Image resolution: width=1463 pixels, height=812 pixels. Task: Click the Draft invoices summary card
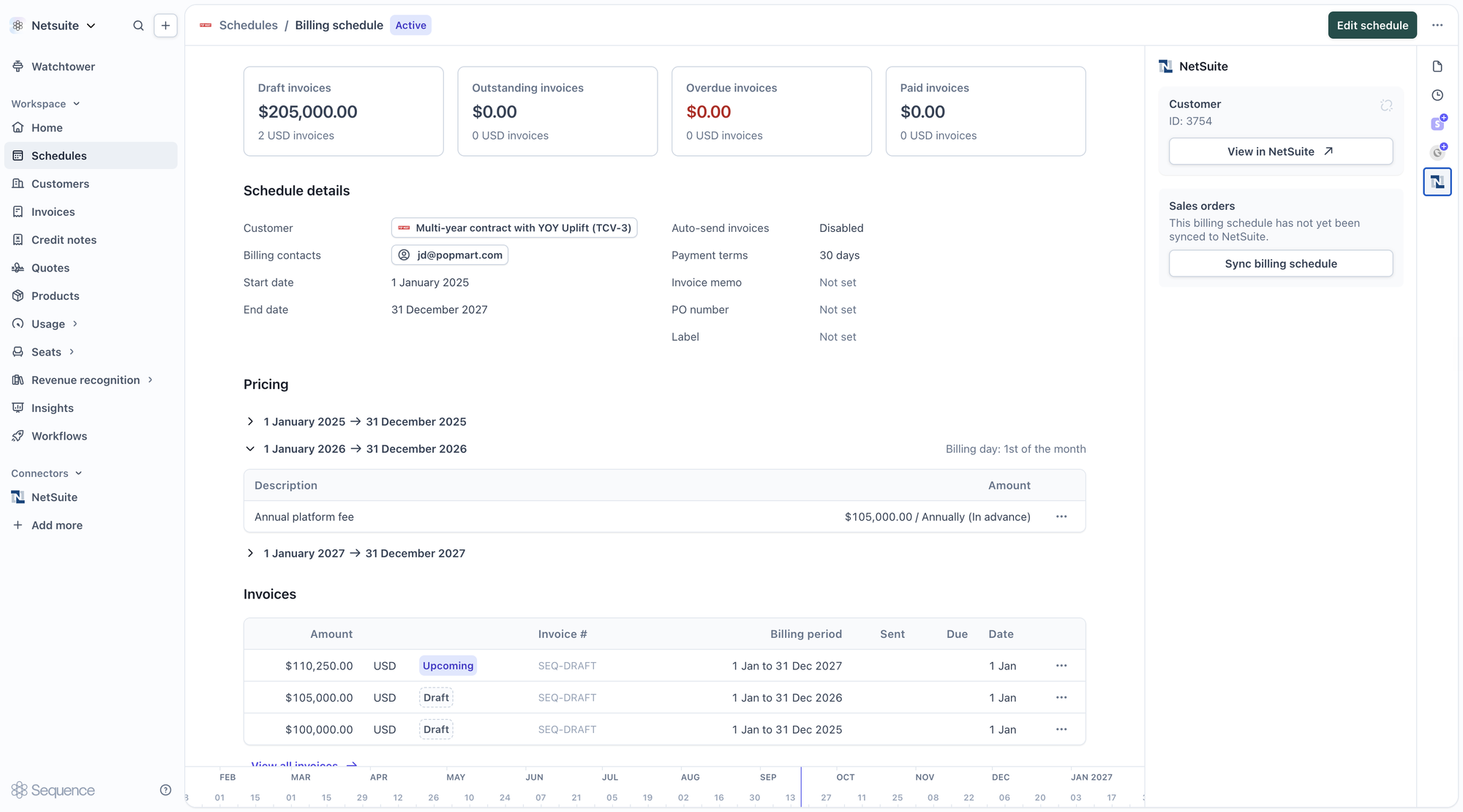(x=344, y=111)
